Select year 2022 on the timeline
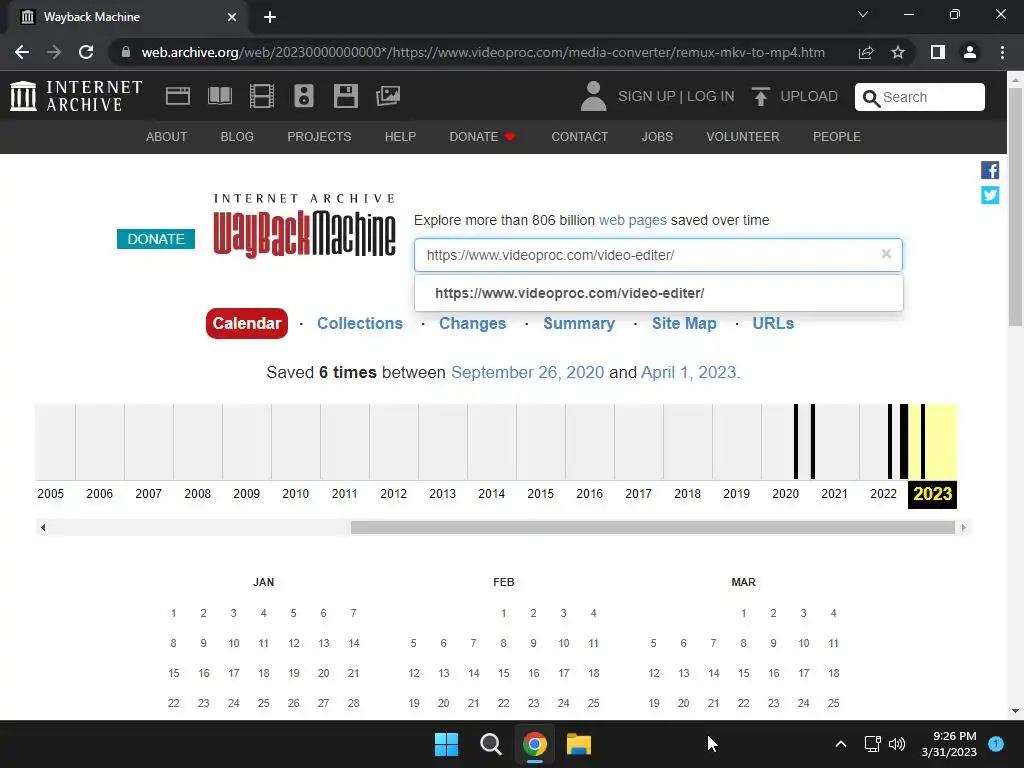Screen dimensions: 1024x768 point(883,494)
